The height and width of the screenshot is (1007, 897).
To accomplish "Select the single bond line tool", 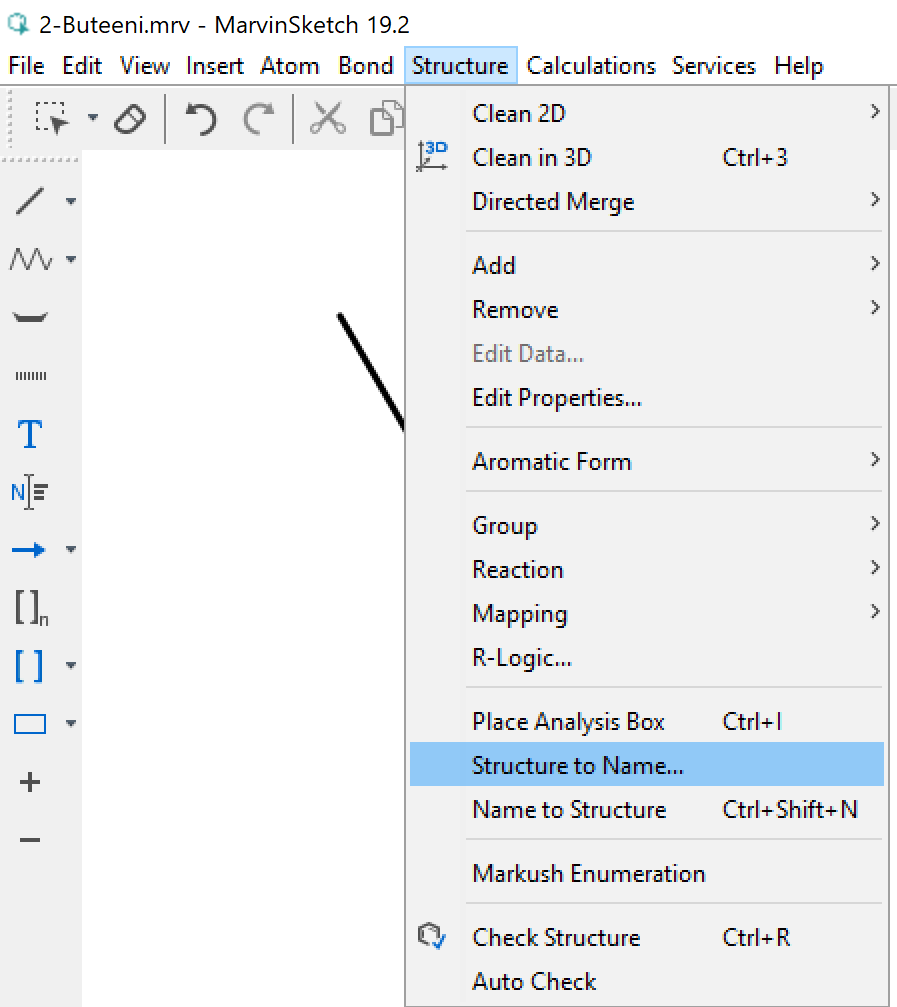I will pyautogui.click(x=30, y=201).
